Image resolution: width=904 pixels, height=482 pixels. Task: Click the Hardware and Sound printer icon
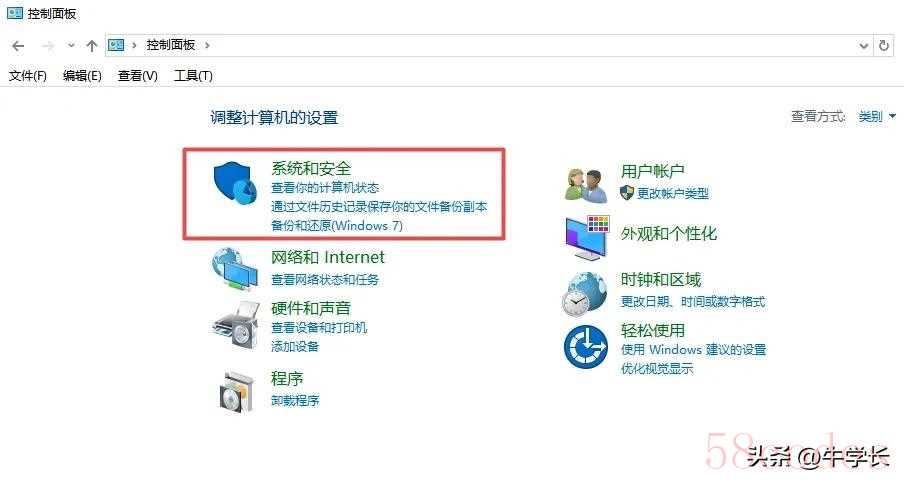pos(235,325)
